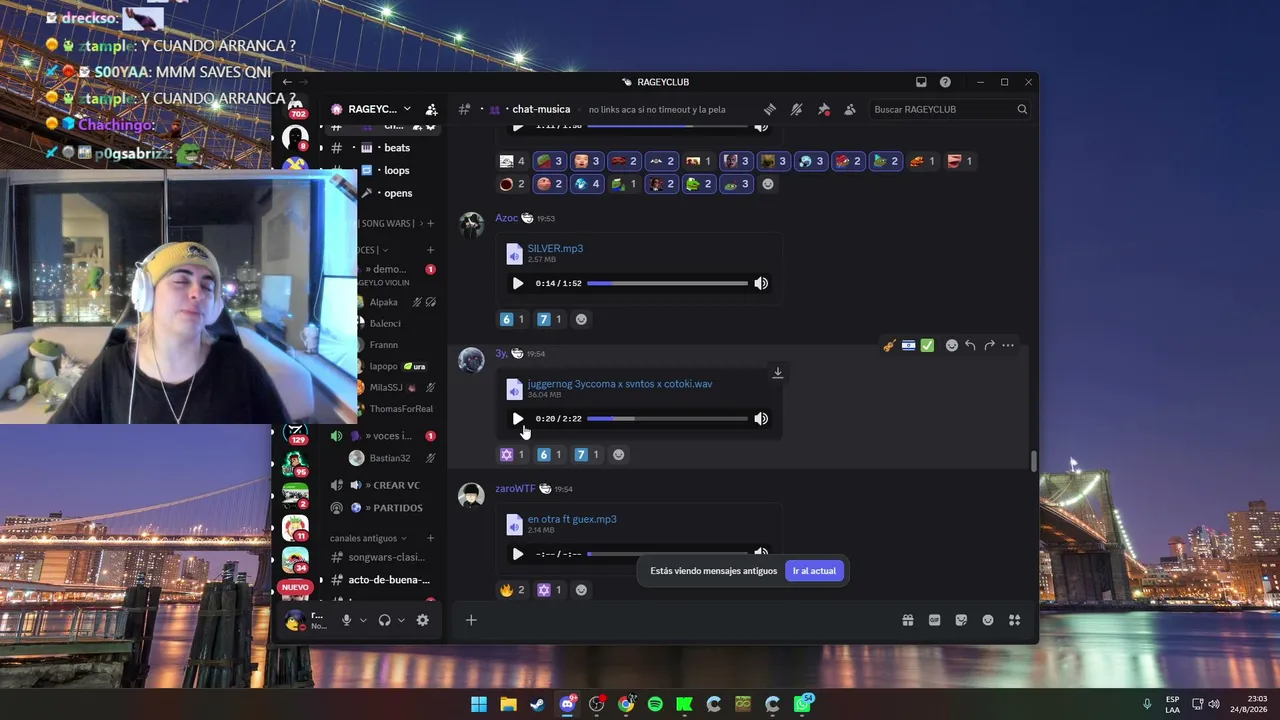Add reaction from juggernog message hover toolbar

coord(952,346)
